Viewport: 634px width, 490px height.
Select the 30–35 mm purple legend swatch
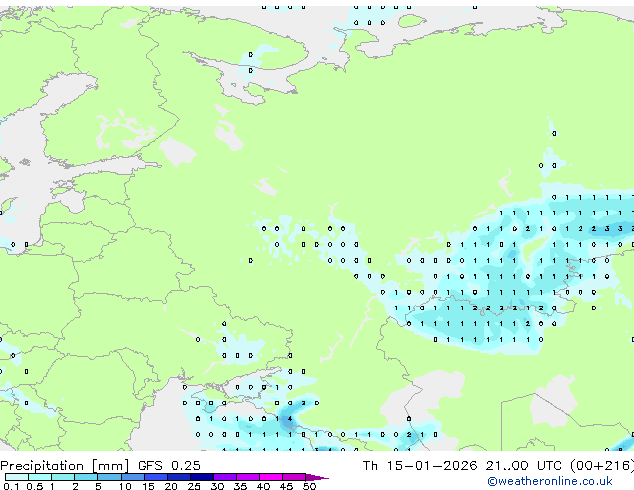pyautogui.click(x=224, y=477)
